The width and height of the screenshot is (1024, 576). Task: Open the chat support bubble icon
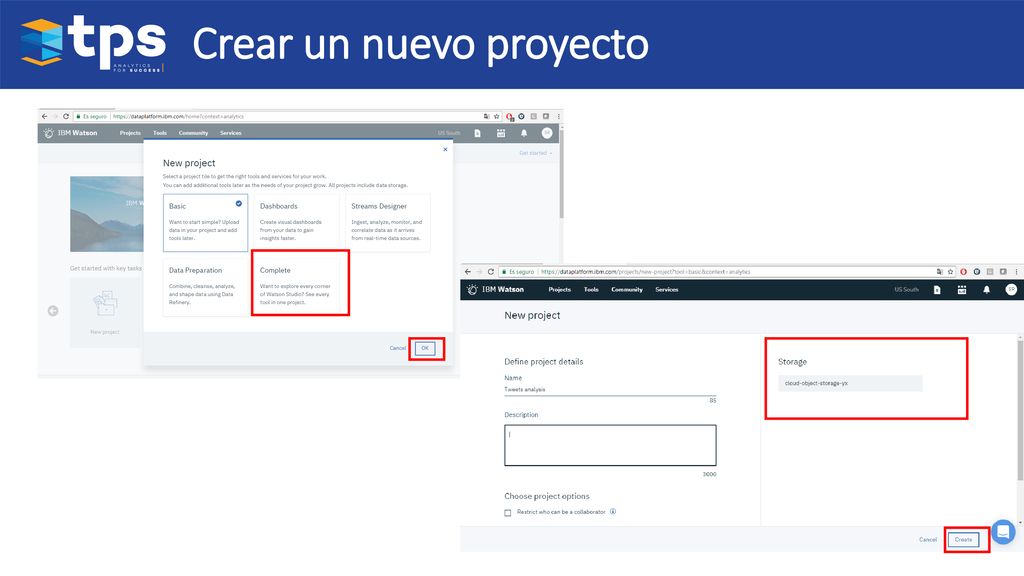click(x=1003, y=532)
